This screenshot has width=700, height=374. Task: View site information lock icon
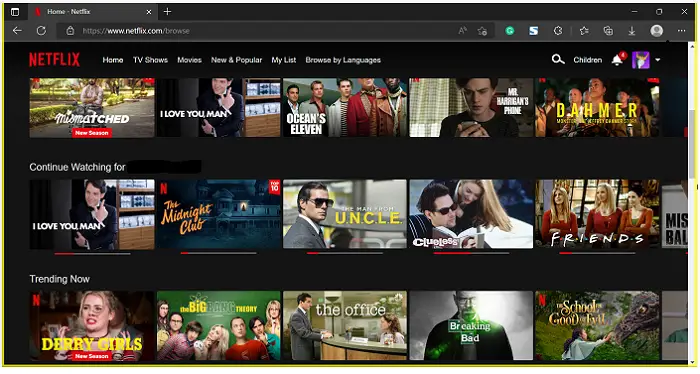coord(70,31)
